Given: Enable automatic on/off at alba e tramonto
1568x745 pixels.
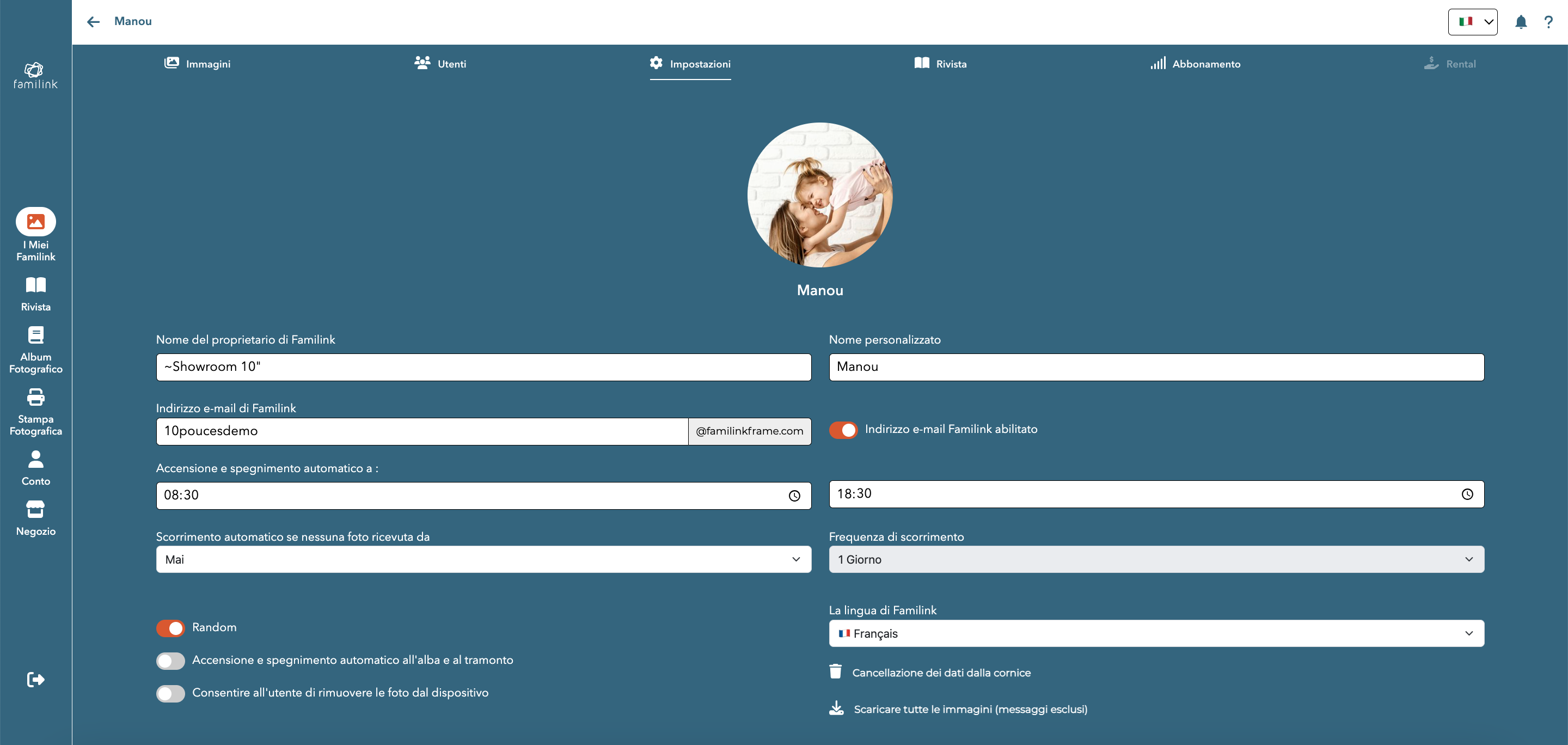Looking at the screenshot, I should point(170,661).
